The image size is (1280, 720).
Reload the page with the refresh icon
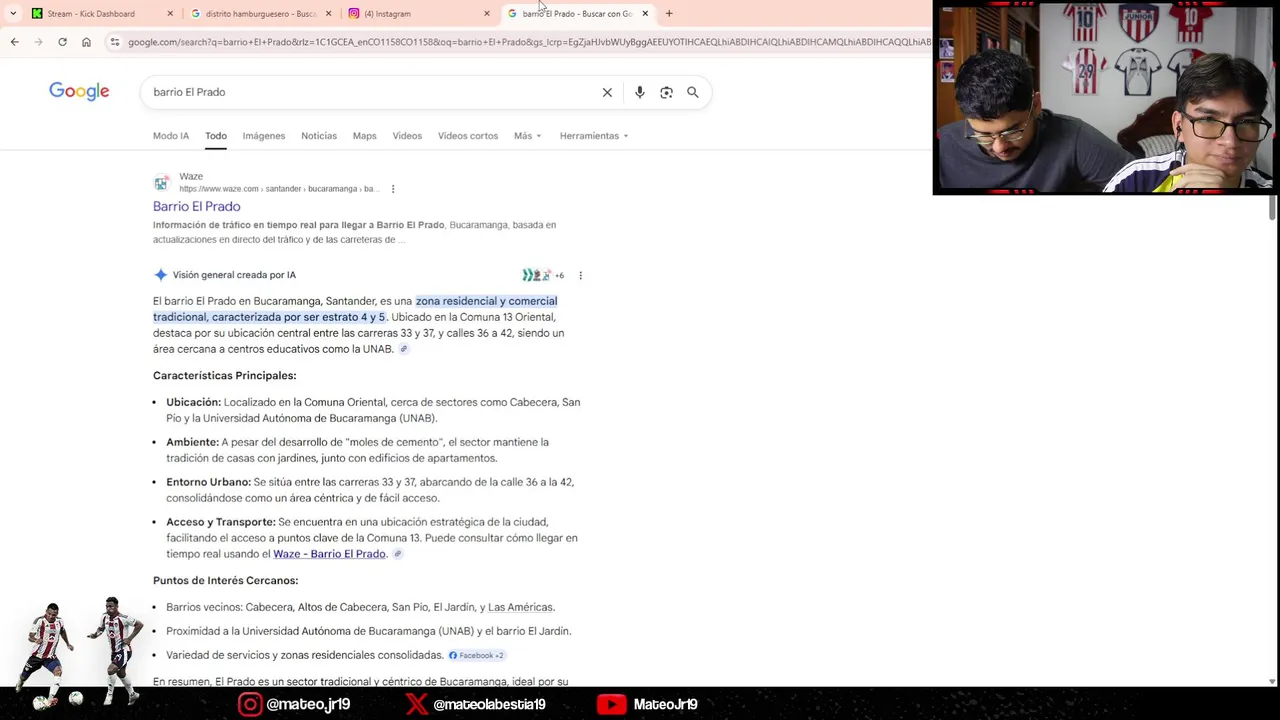pyautogui.click(x=62, y=42)
